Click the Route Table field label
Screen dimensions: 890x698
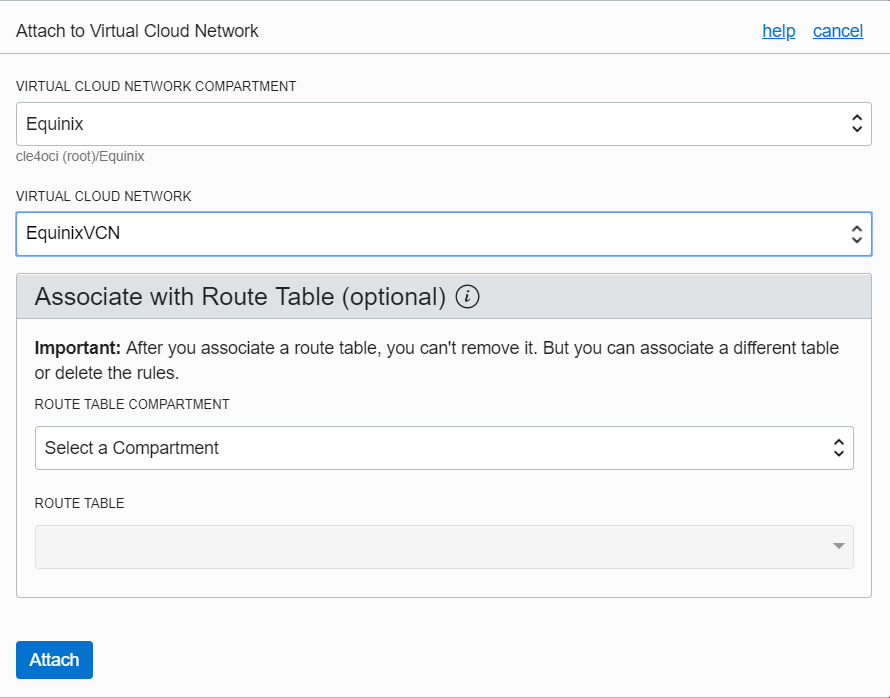coord(80,503)
